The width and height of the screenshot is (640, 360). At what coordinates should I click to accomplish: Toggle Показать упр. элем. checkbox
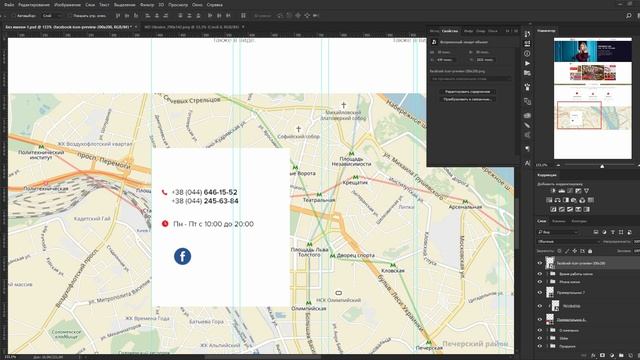point(70,16)
